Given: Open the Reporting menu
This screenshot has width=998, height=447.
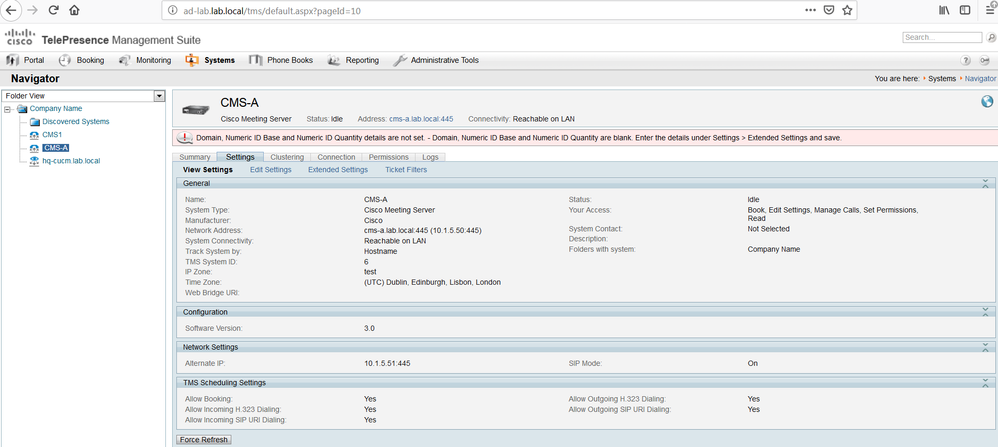Looking at the screenshot, I should click(353, 60).
